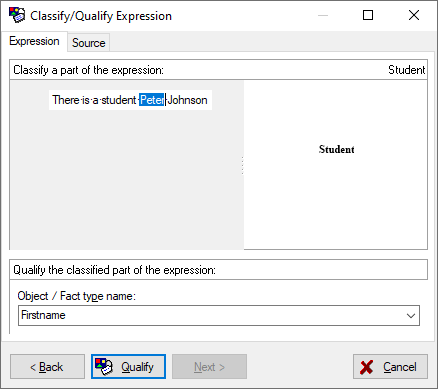Select the bold Student node in right pane
This screenshot has width=440, height=391.
point(336,149)
